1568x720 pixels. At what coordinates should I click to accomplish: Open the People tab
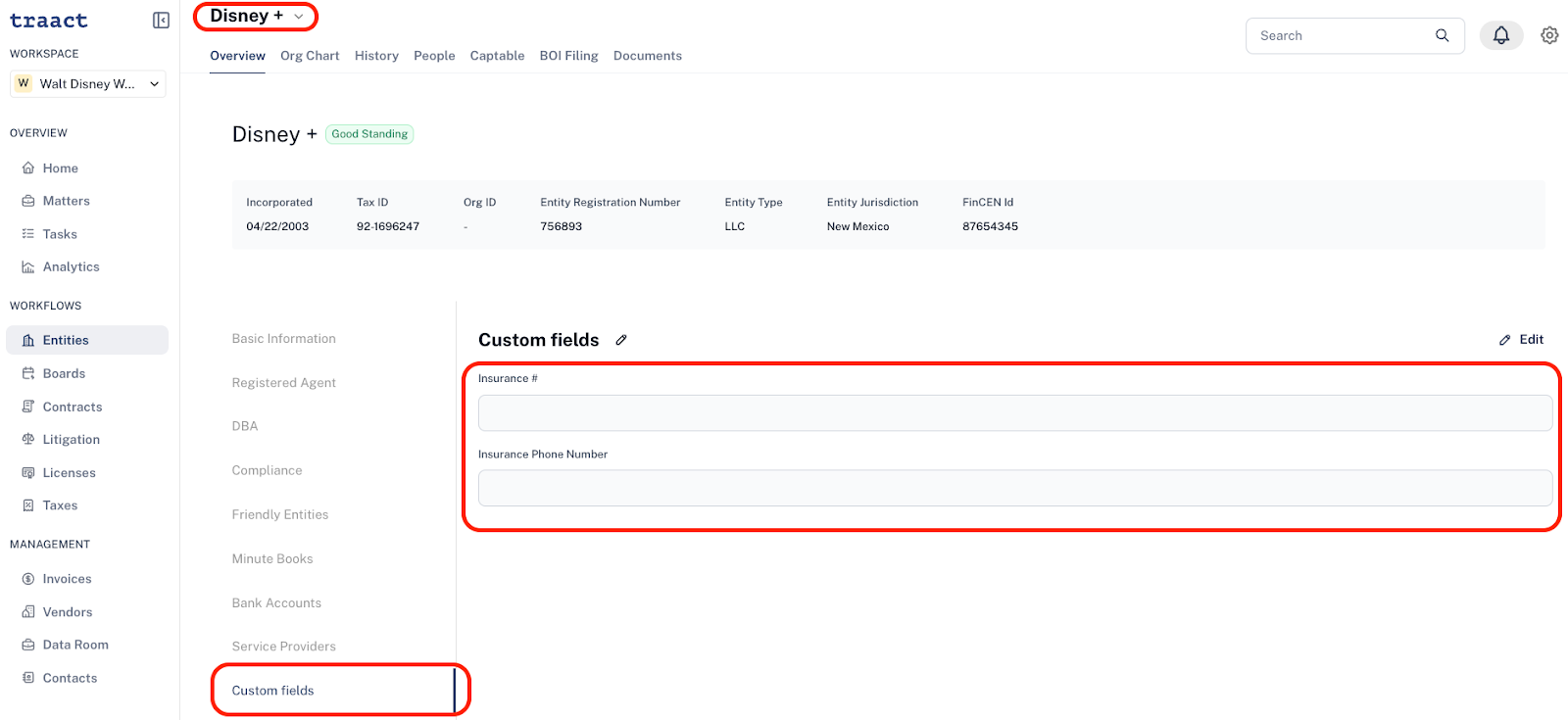pos(434,56)
